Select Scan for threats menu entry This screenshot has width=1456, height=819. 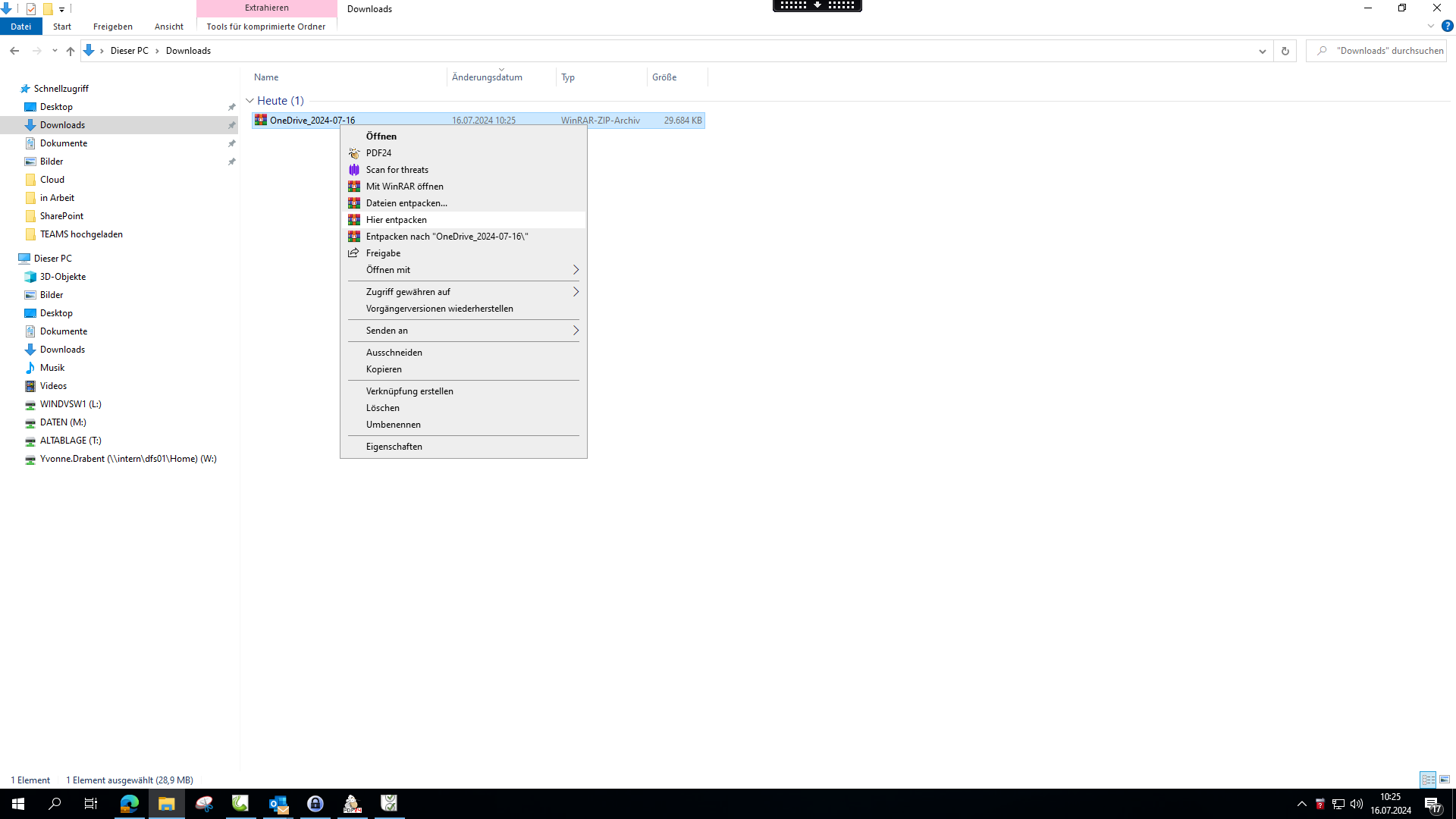pyautogui.click(x=397, y=170)
